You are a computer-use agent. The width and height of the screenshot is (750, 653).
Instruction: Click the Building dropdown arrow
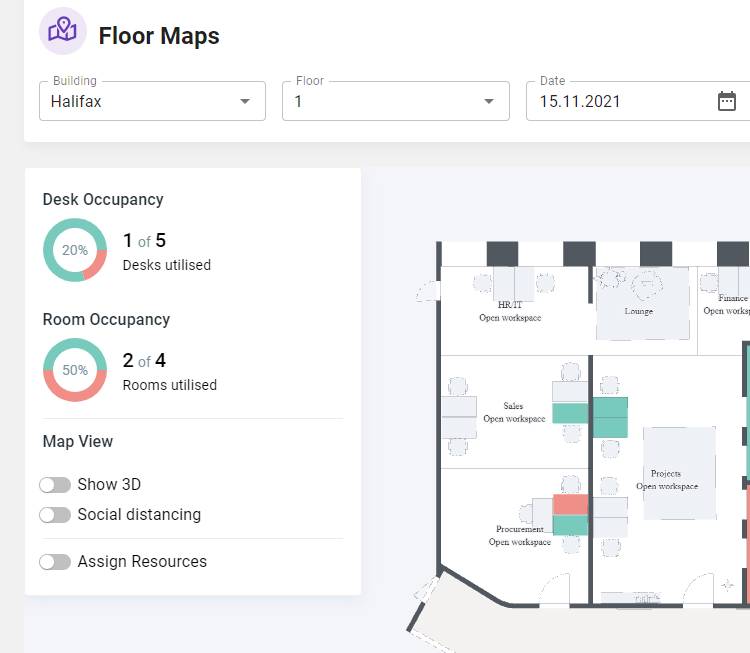(245, 101)
